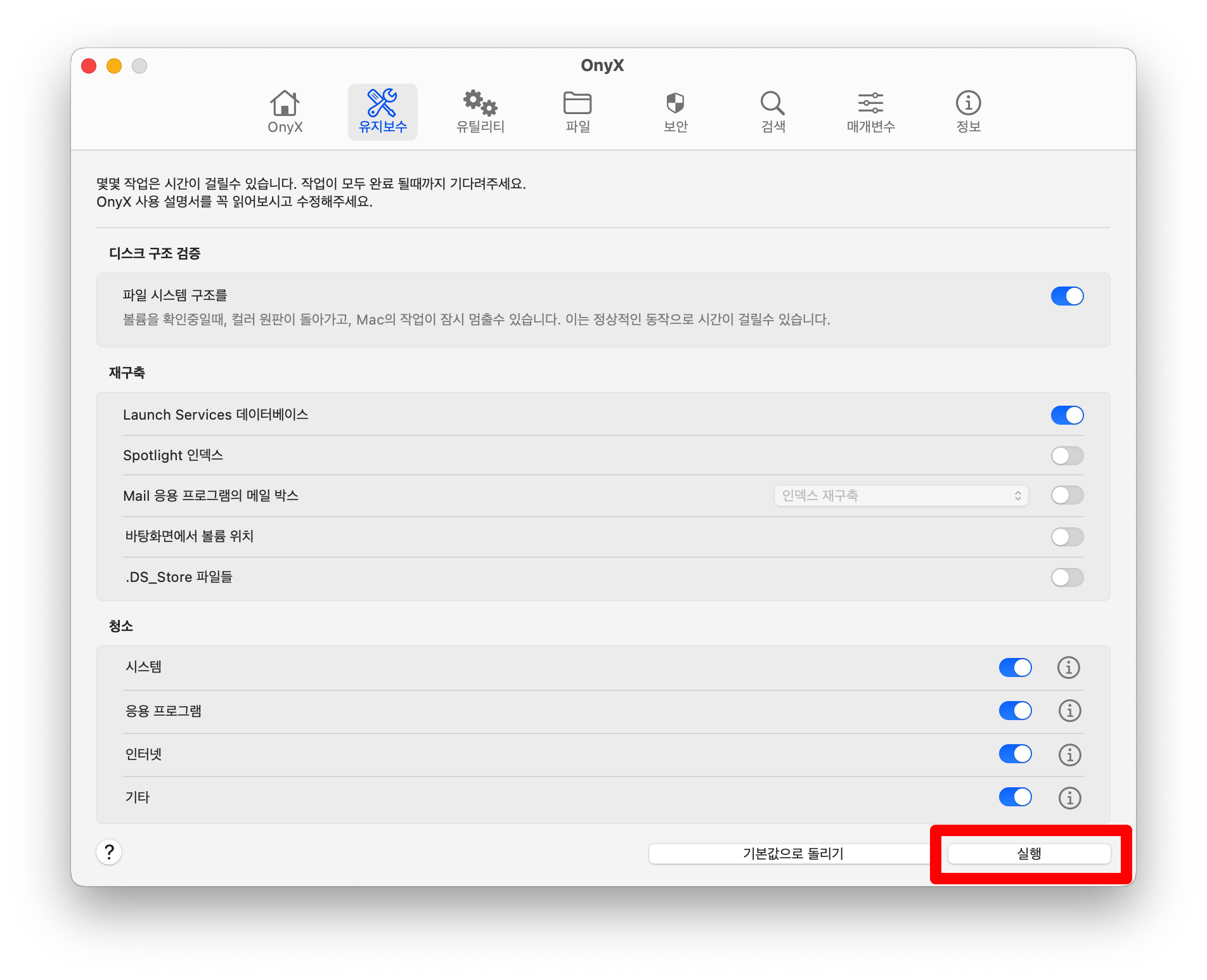
Task: Show info for 응용 프로그램 cleaning
Action: coord(1069,711)
